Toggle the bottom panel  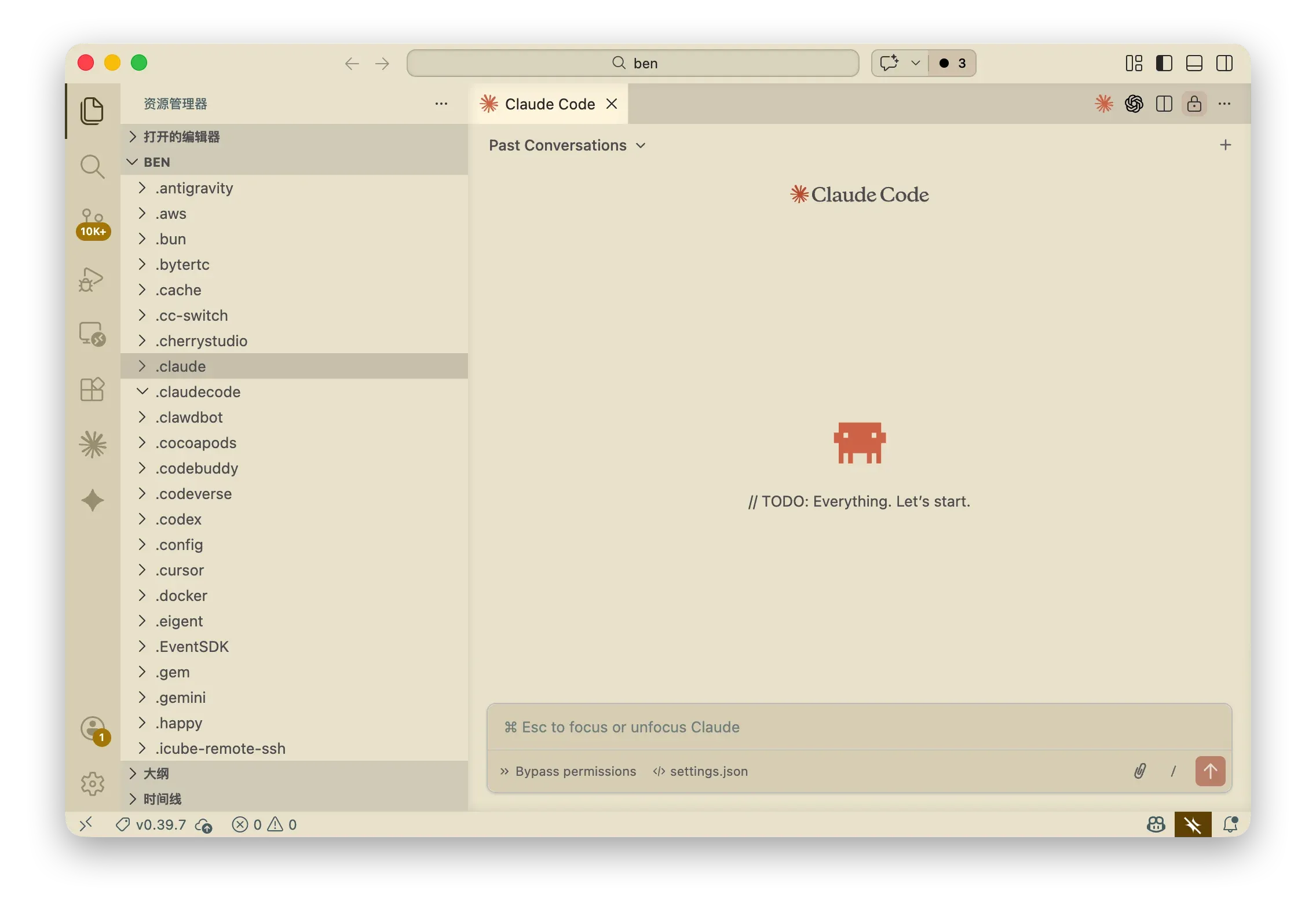click(1194, 63)
